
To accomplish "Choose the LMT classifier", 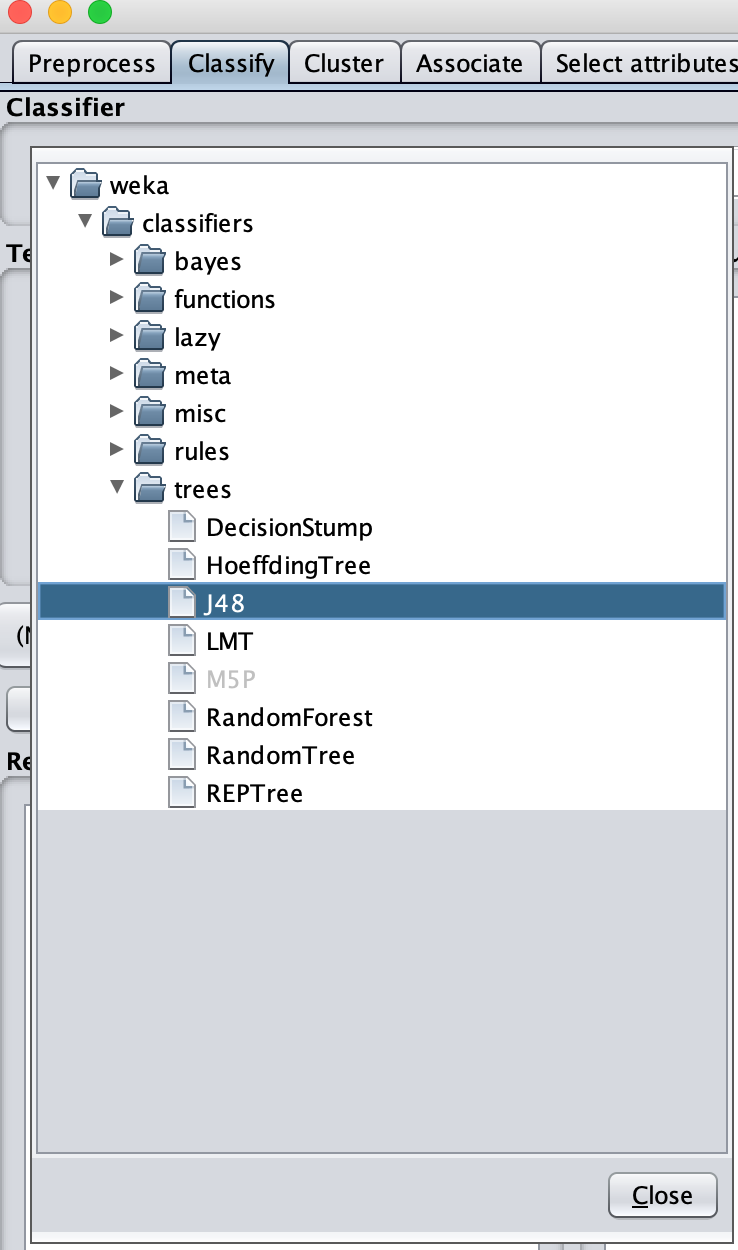I will click(x=229, y=642).
